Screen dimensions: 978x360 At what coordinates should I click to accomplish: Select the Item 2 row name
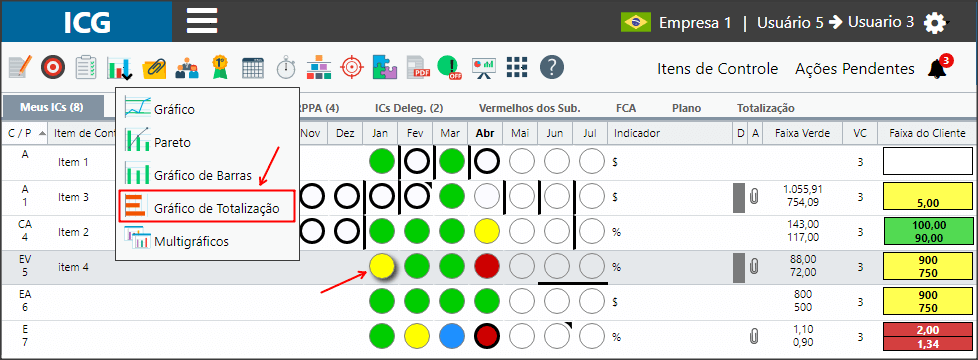point(74,232)
